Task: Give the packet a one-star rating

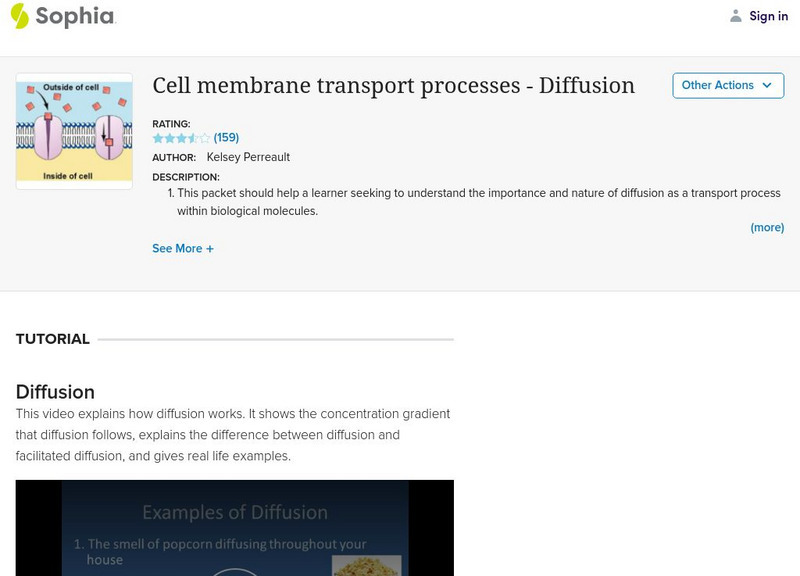Action: (x=158, y=138)
